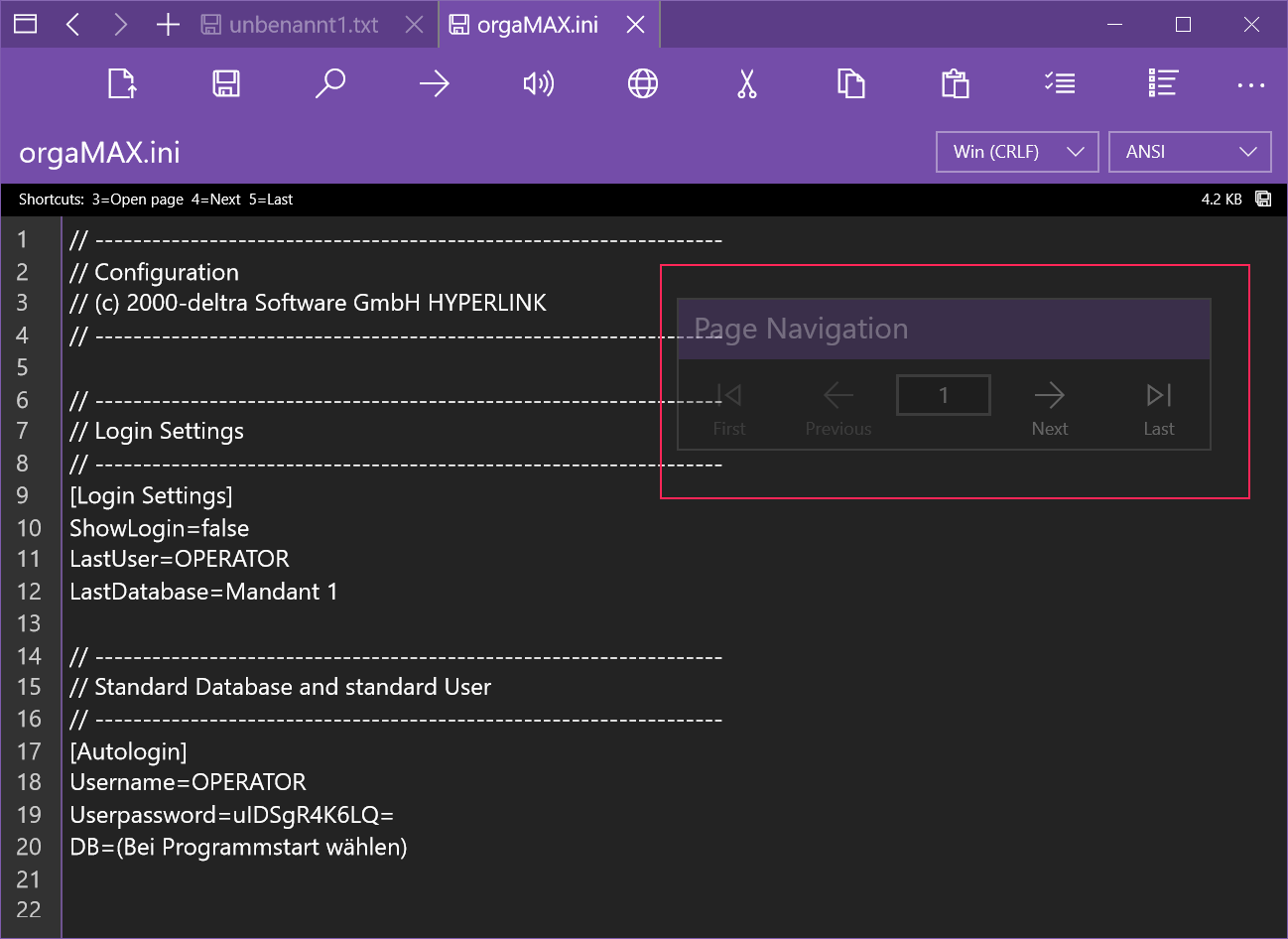Viewport: 1288px width, 939px height.
Task: Click the checklist icon in the toolbar
Action: [x=1060, y=83]
